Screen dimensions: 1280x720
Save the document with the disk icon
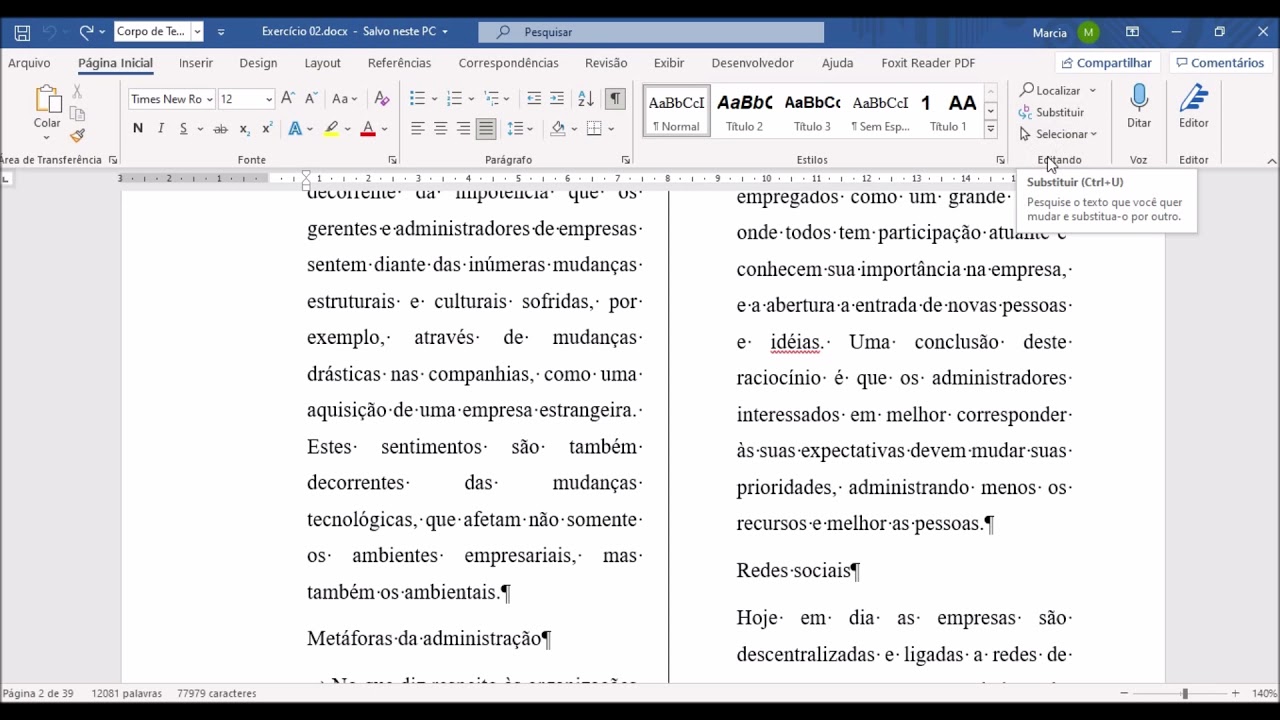click(22, 32)
